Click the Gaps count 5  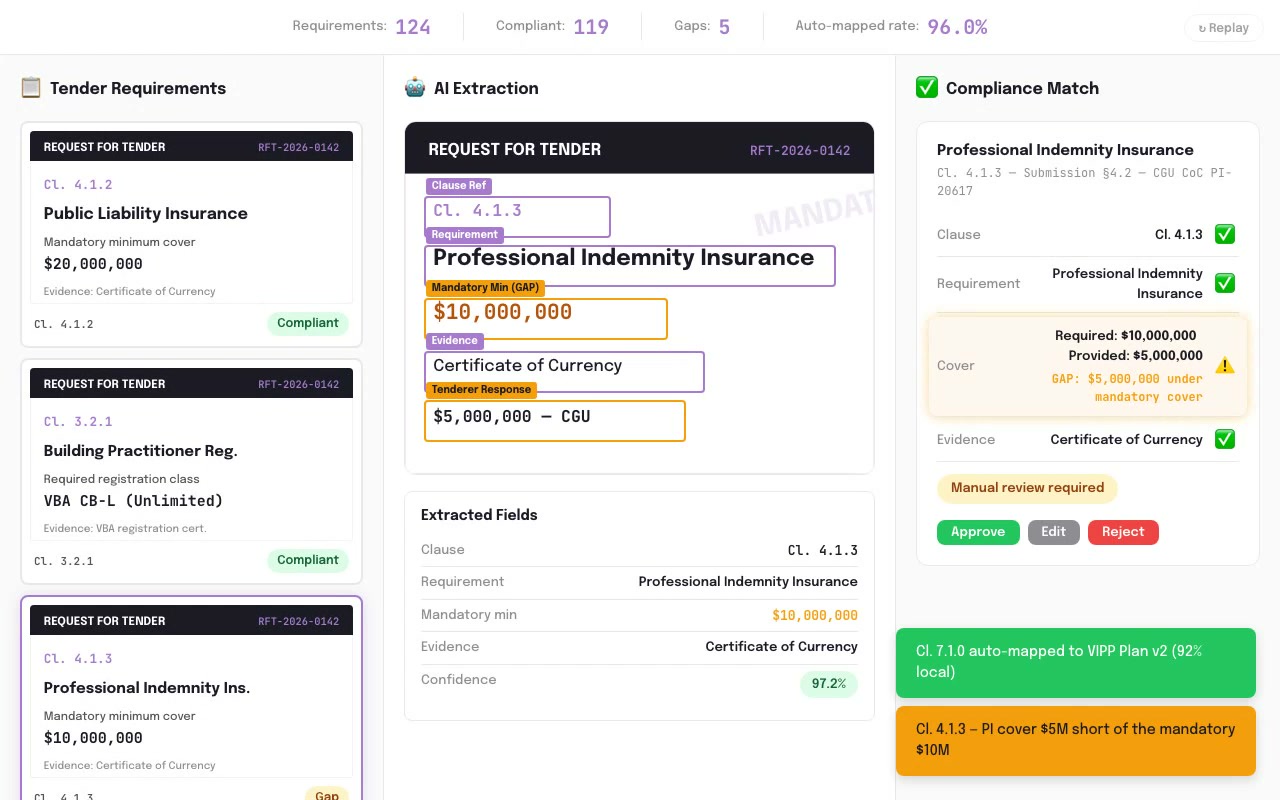[x=724, y=27]
